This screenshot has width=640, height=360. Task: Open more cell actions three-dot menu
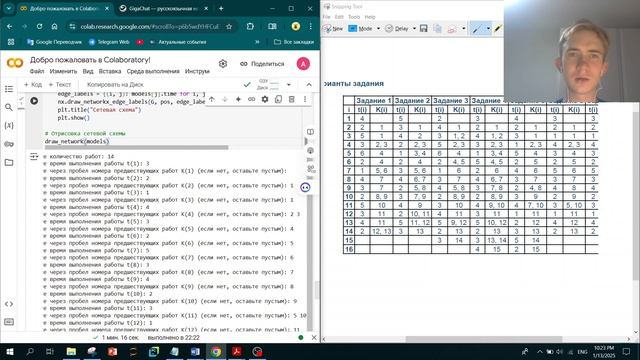[x=304, y=99]
